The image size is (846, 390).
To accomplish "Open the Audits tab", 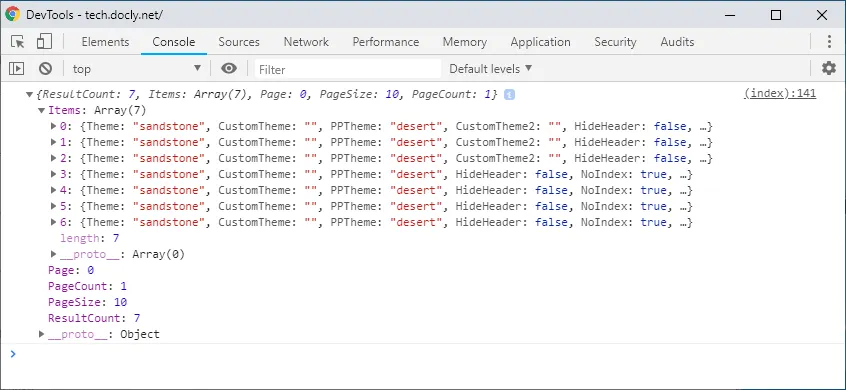I will click(677, 42).
